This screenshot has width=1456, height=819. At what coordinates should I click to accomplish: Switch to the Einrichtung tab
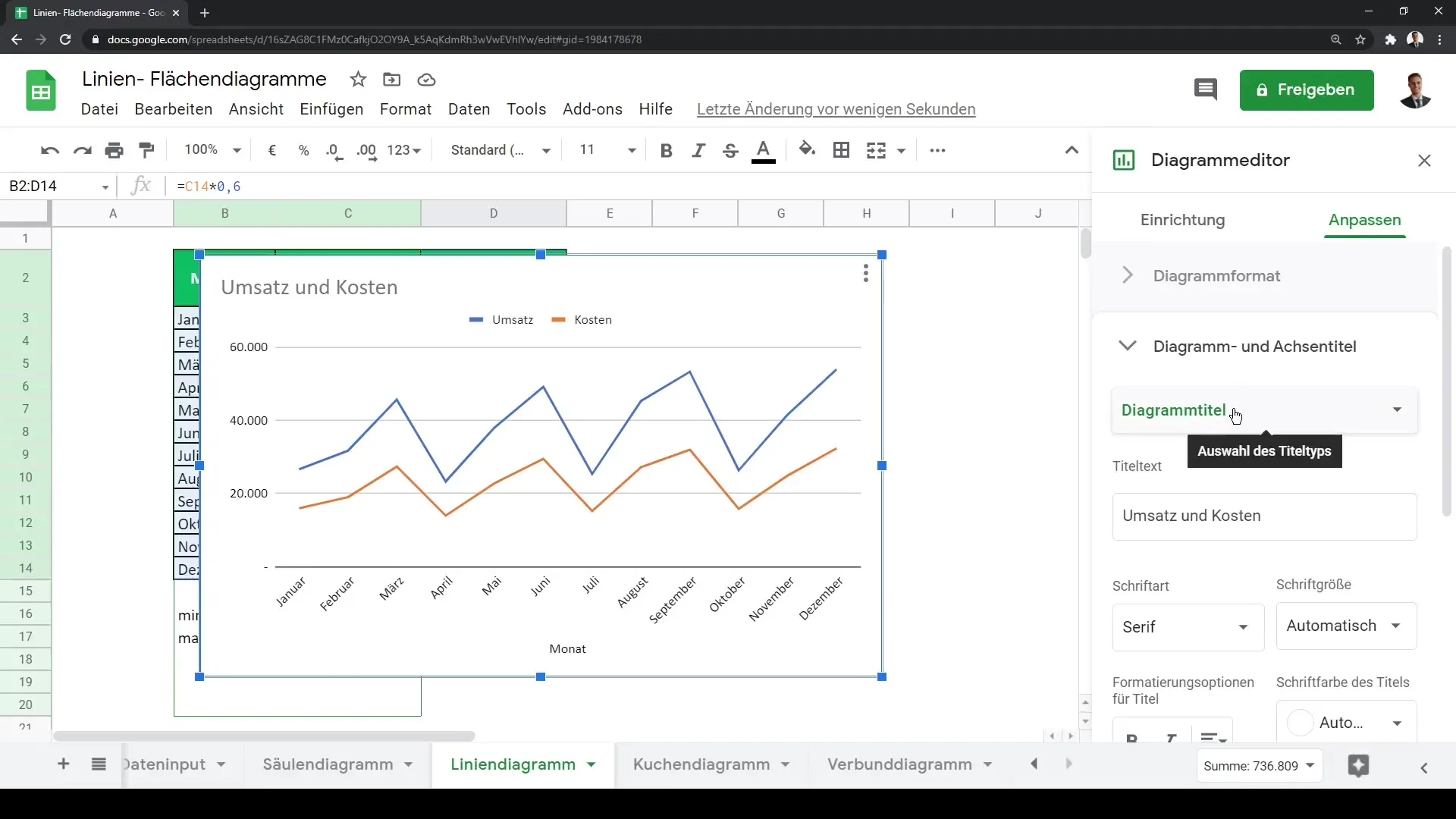tap(1183, 219)
